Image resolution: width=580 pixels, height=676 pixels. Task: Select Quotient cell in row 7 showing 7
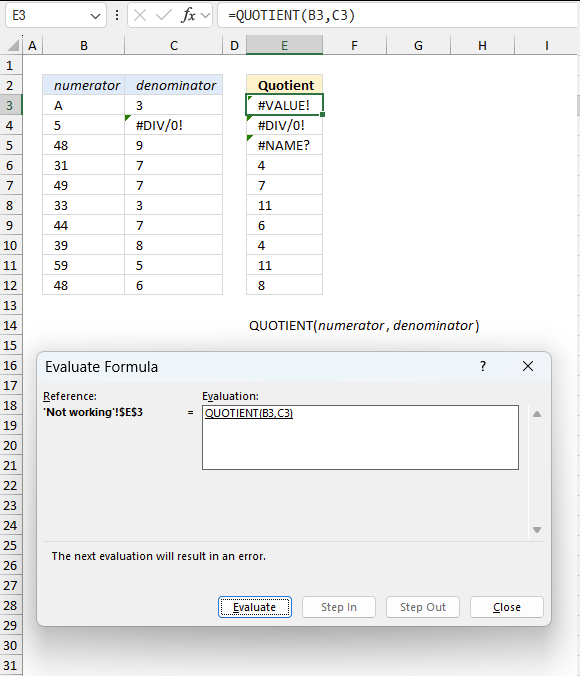tap(285, 185)
